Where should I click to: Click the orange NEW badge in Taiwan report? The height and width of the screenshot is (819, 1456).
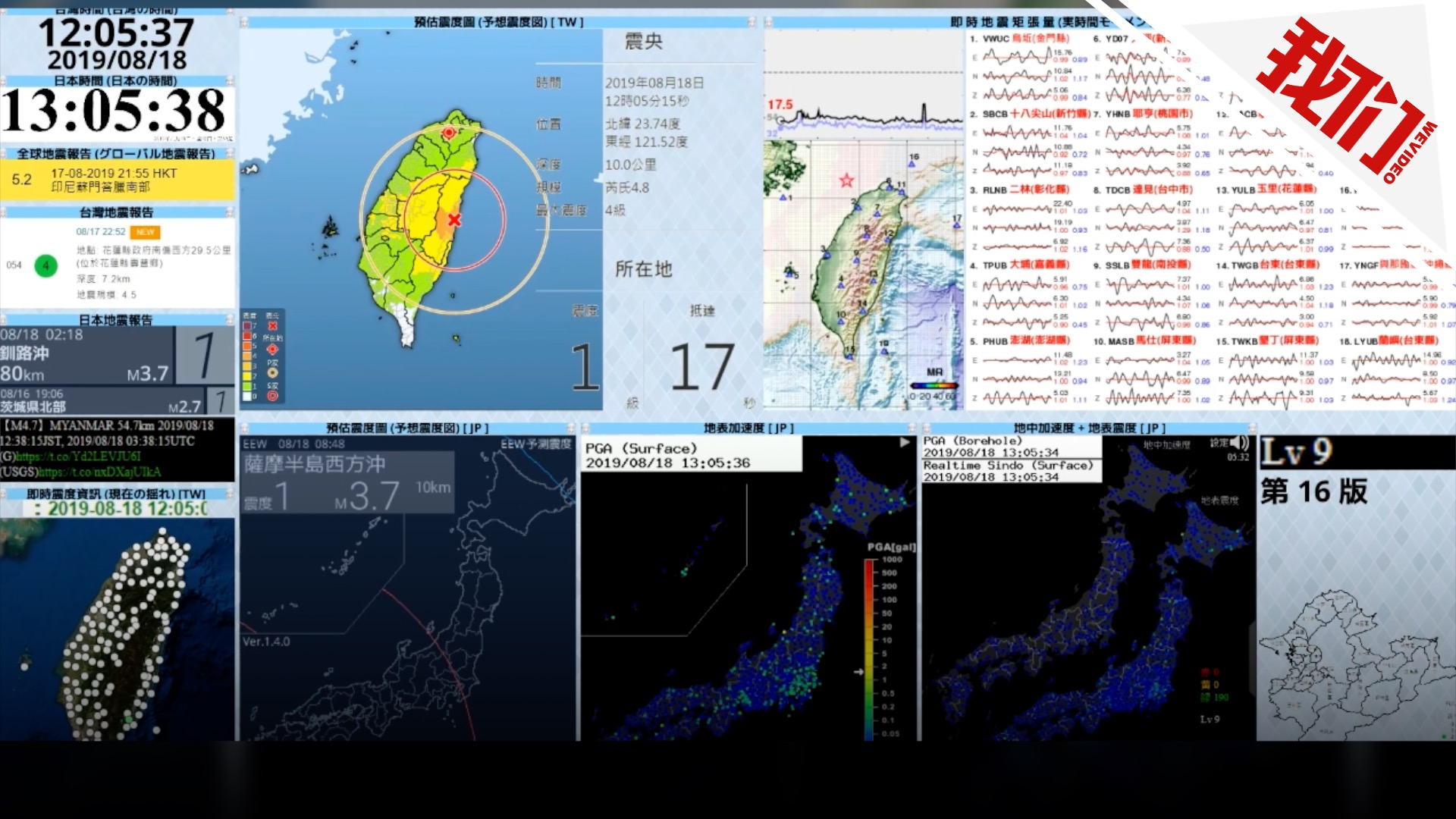[145, 232]
